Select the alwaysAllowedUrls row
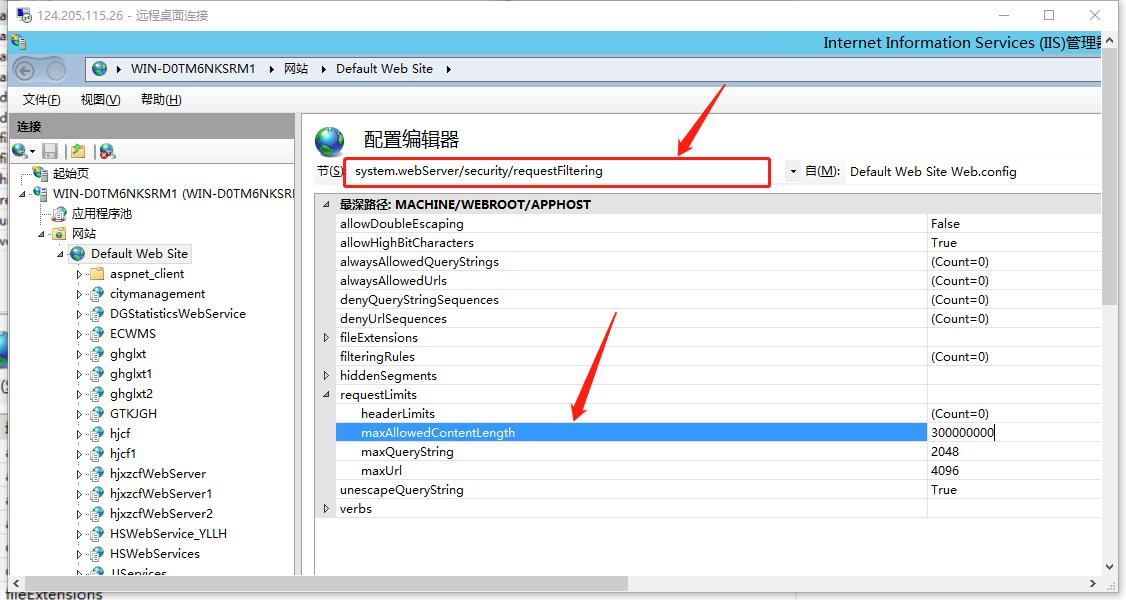Viewport: 1126px width, 600px height. pos(718,281)
